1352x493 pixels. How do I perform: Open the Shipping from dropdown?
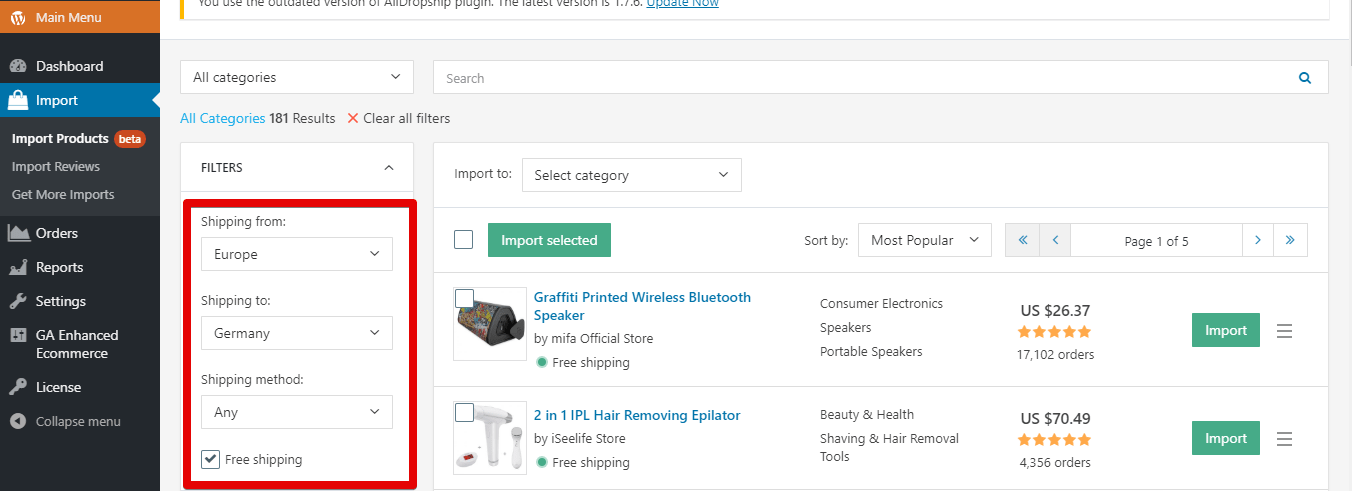click(x=296, y=254)
